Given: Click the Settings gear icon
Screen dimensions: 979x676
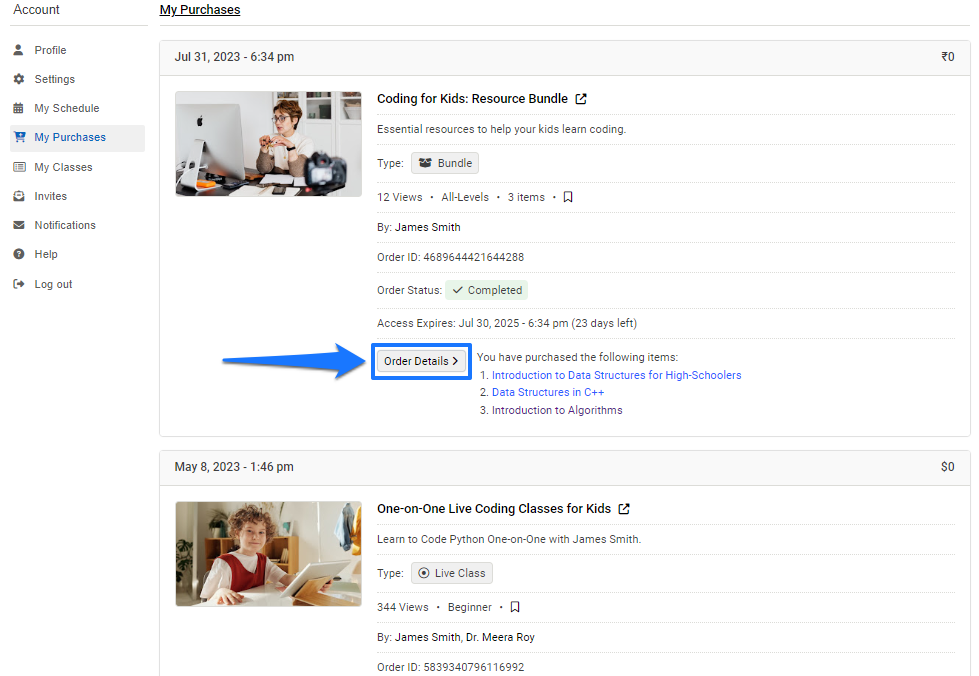Looking at the screenshot, I should point(19,79).
